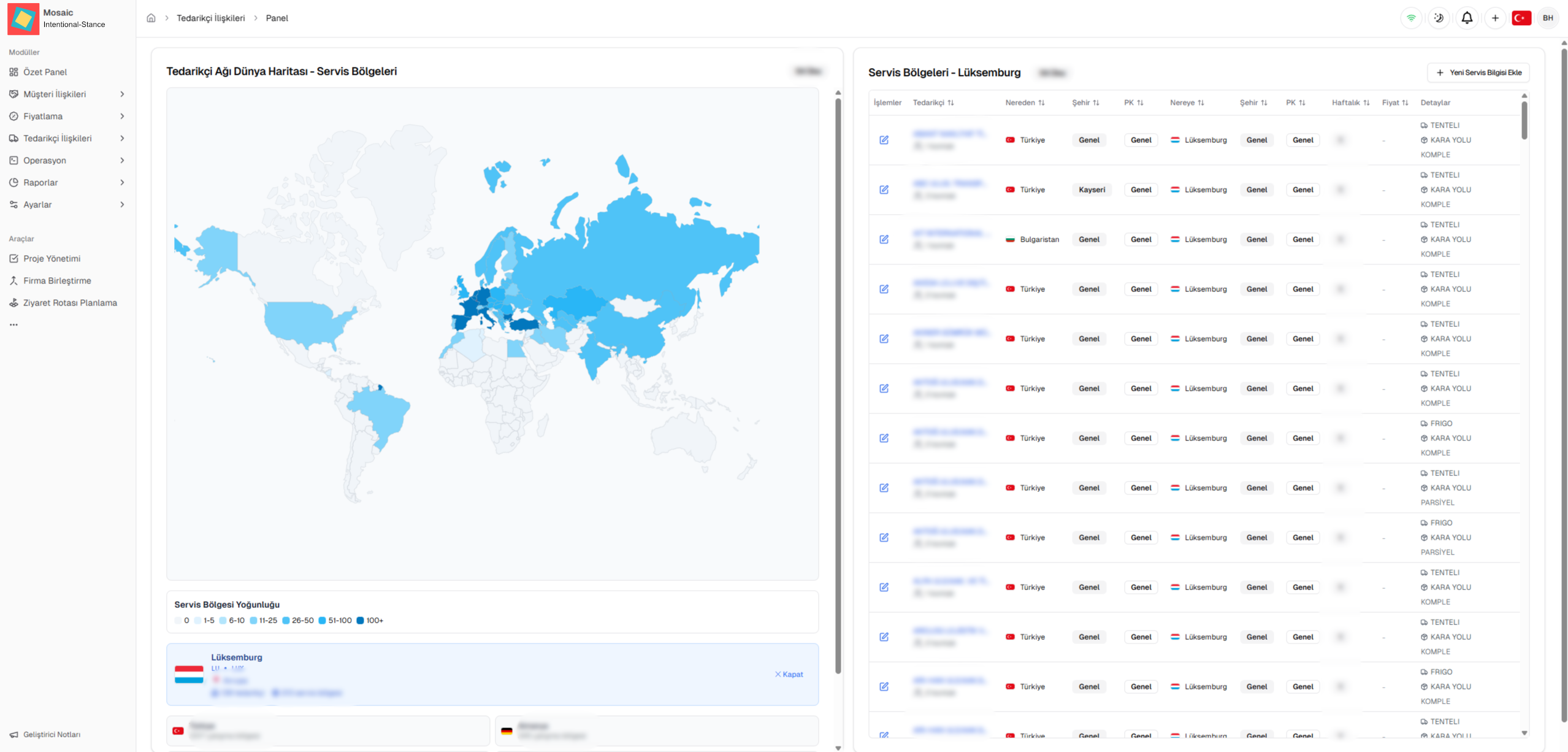The width and height of the screenshot is (1568, 752).
Task: Sort table by Haftalık column
Action: 1350,102
